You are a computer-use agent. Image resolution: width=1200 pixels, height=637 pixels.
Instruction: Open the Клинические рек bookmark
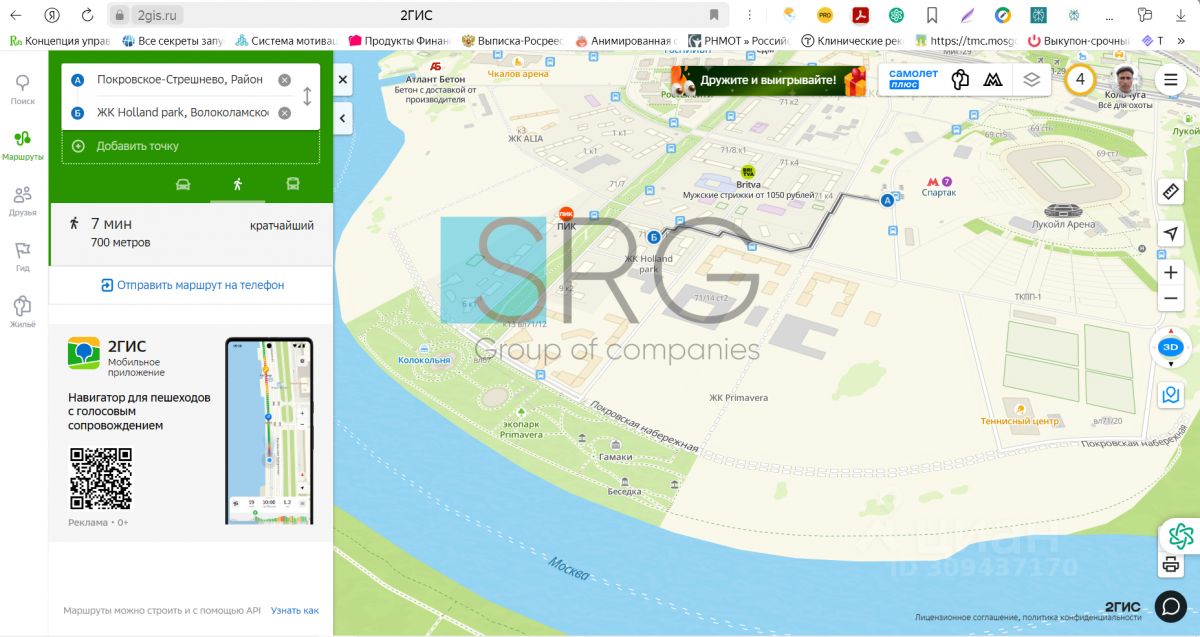click(852, 41)
